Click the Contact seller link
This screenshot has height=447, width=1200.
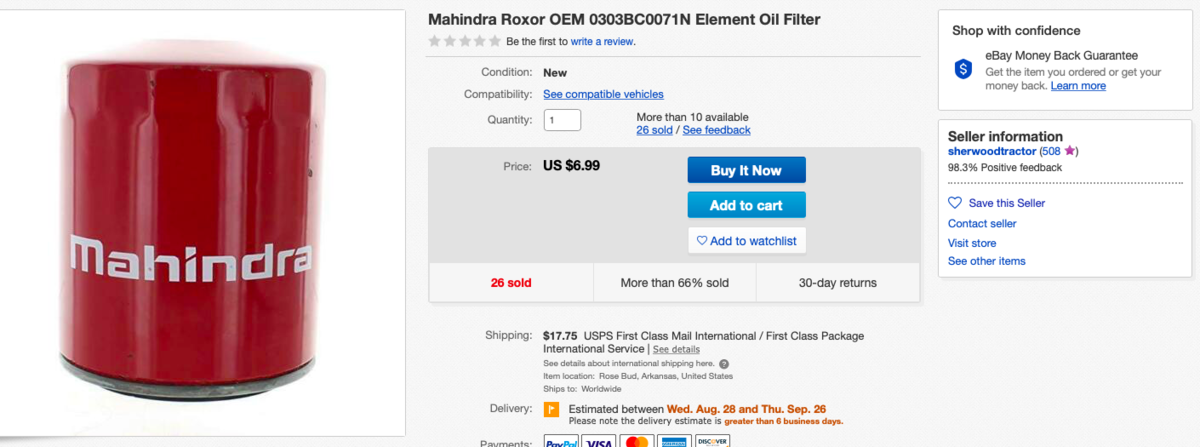tap(982, 224)
